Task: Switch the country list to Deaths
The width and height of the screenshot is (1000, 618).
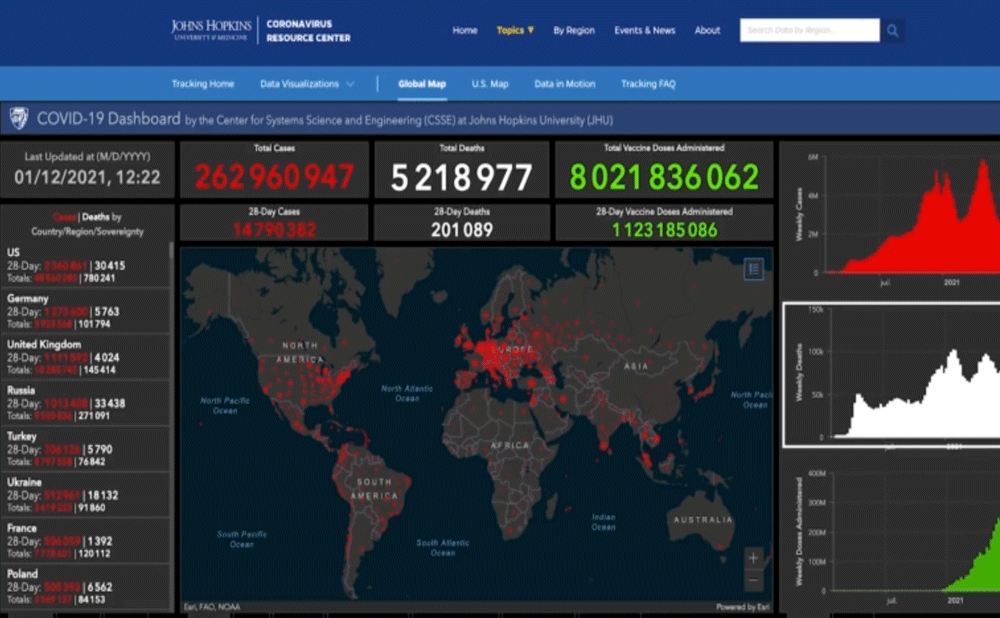Action: (95, 217)
